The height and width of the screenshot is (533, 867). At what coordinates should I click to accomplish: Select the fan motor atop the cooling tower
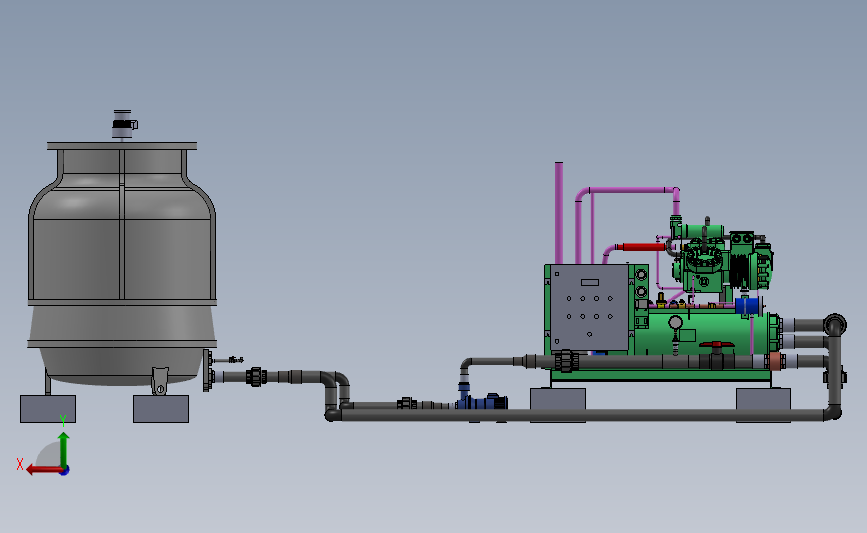(123, 124)
